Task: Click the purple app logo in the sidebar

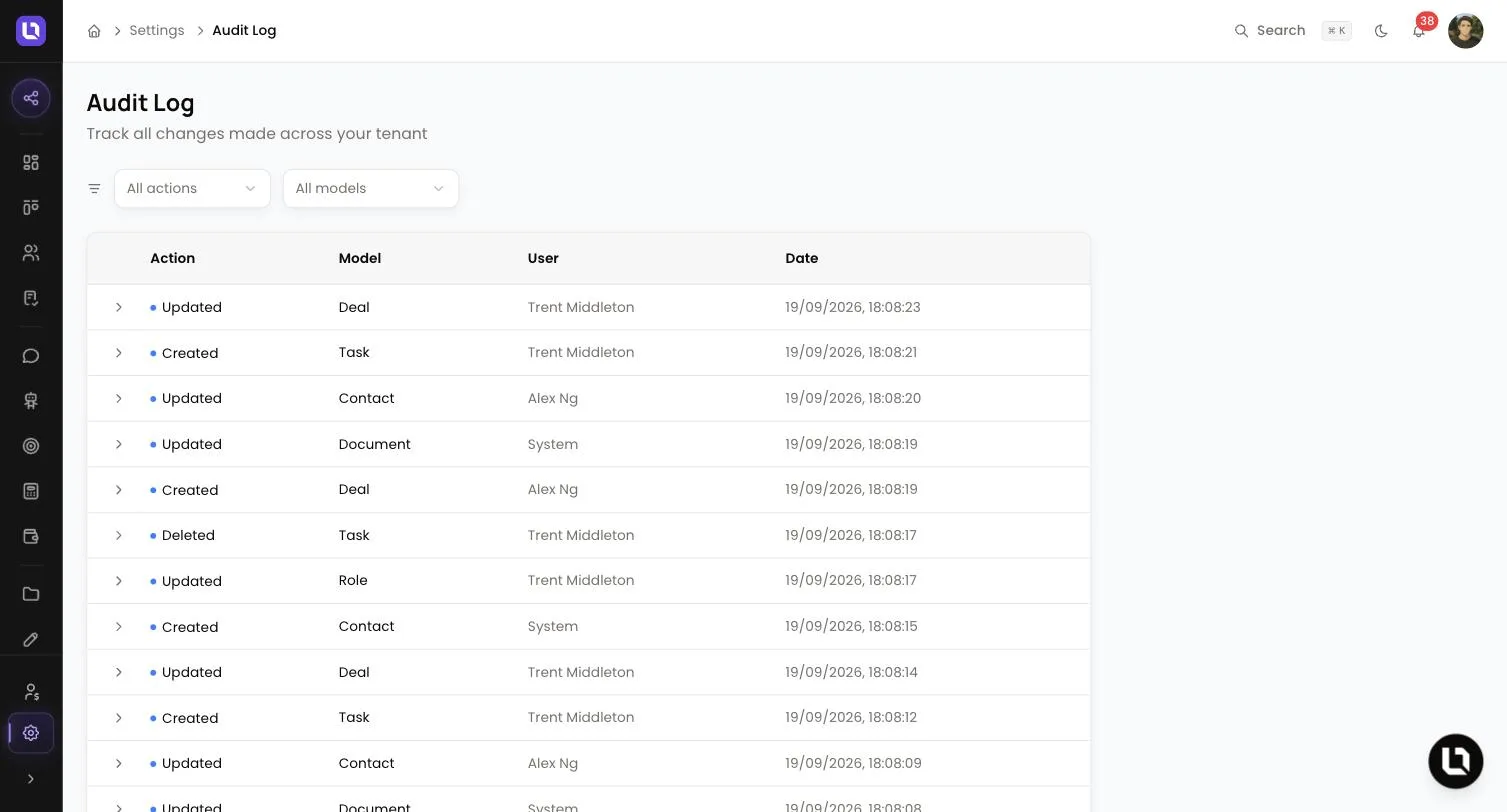Action: [x=31, y=31]
